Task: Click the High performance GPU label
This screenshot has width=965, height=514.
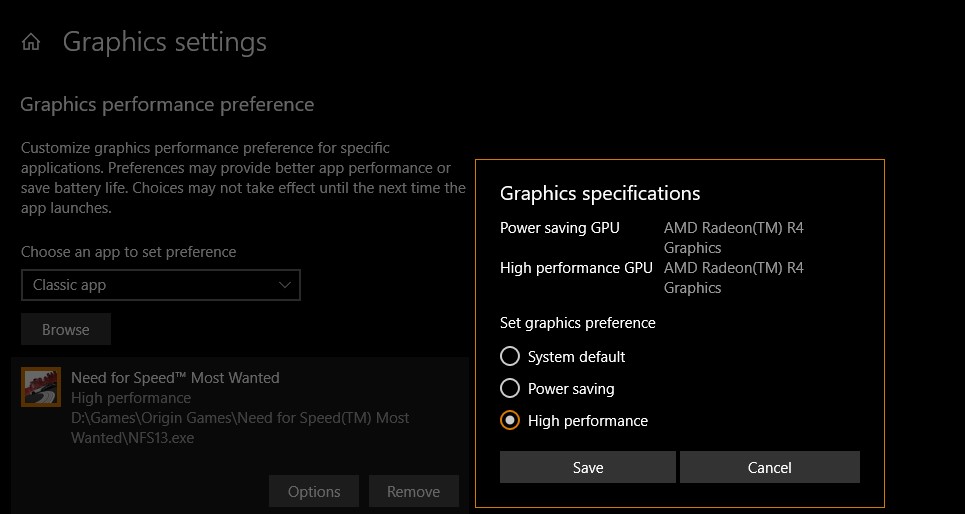Action: (x=576, y=268)
